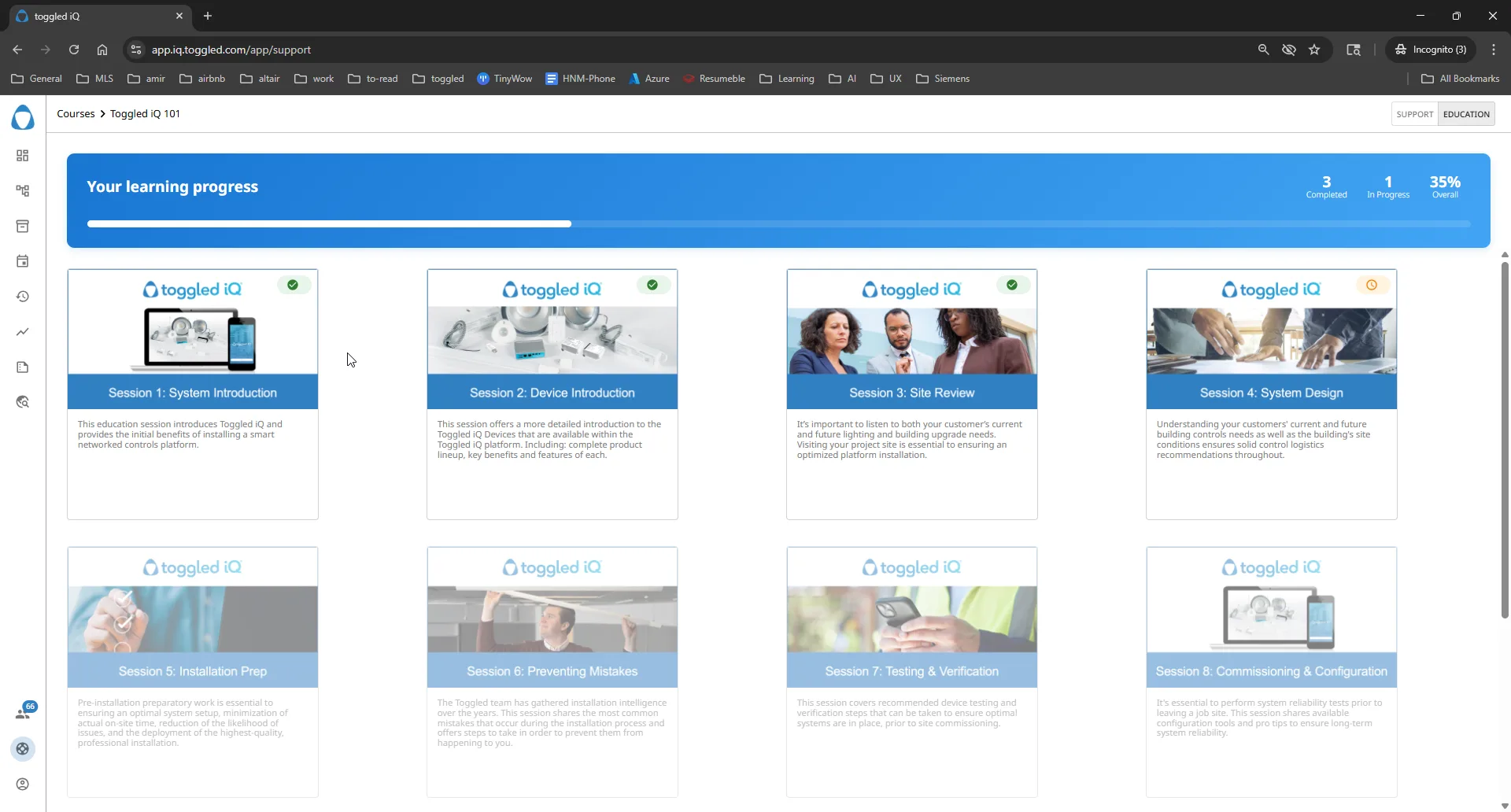1511x812 pixels.
Task: Click the green completed checkmark on Session 3
Action: tap(1012, 285)
